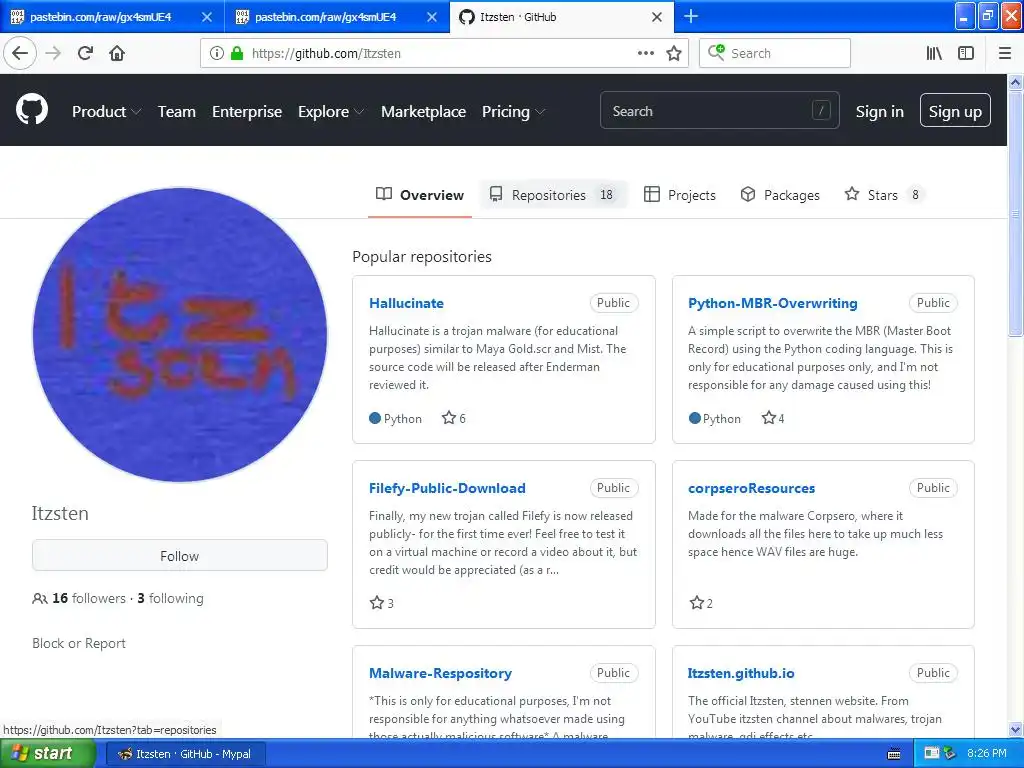Open the Malware-Respository repository
The width and height of the screenshot is (1024, 768).
point(440,673)
